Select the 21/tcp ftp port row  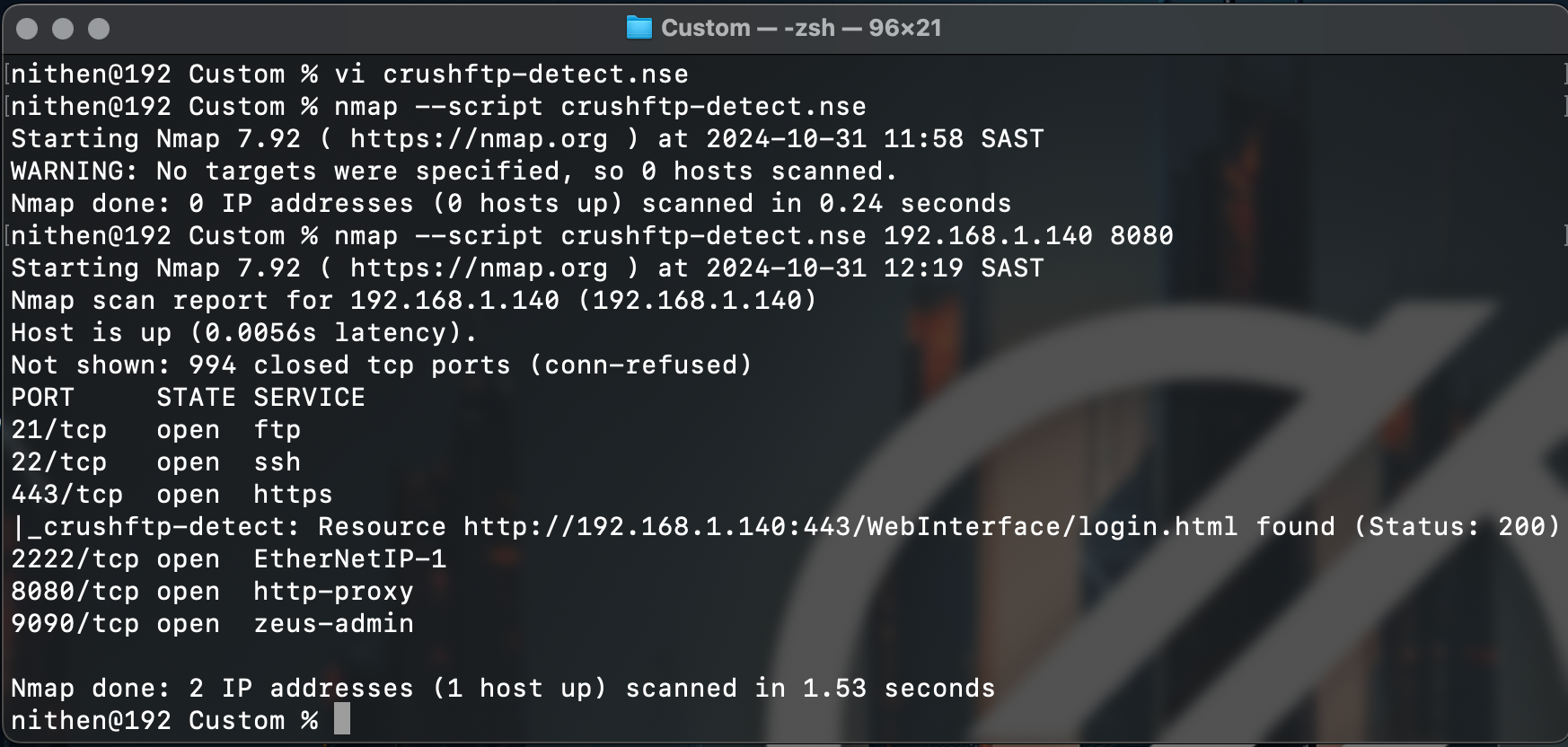[x=155, y=430]
